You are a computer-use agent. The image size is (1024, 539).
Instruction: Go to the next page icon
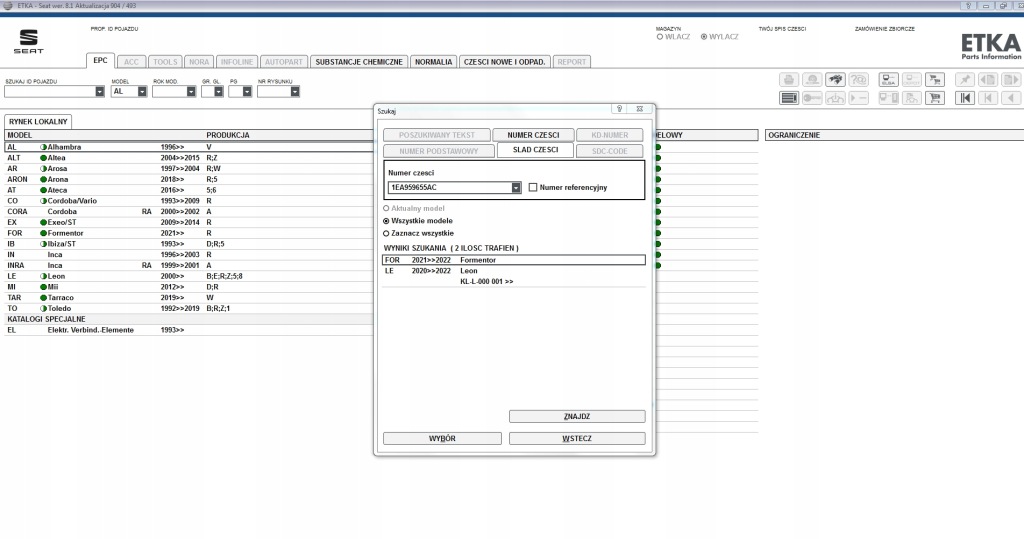click(1011, 80)
